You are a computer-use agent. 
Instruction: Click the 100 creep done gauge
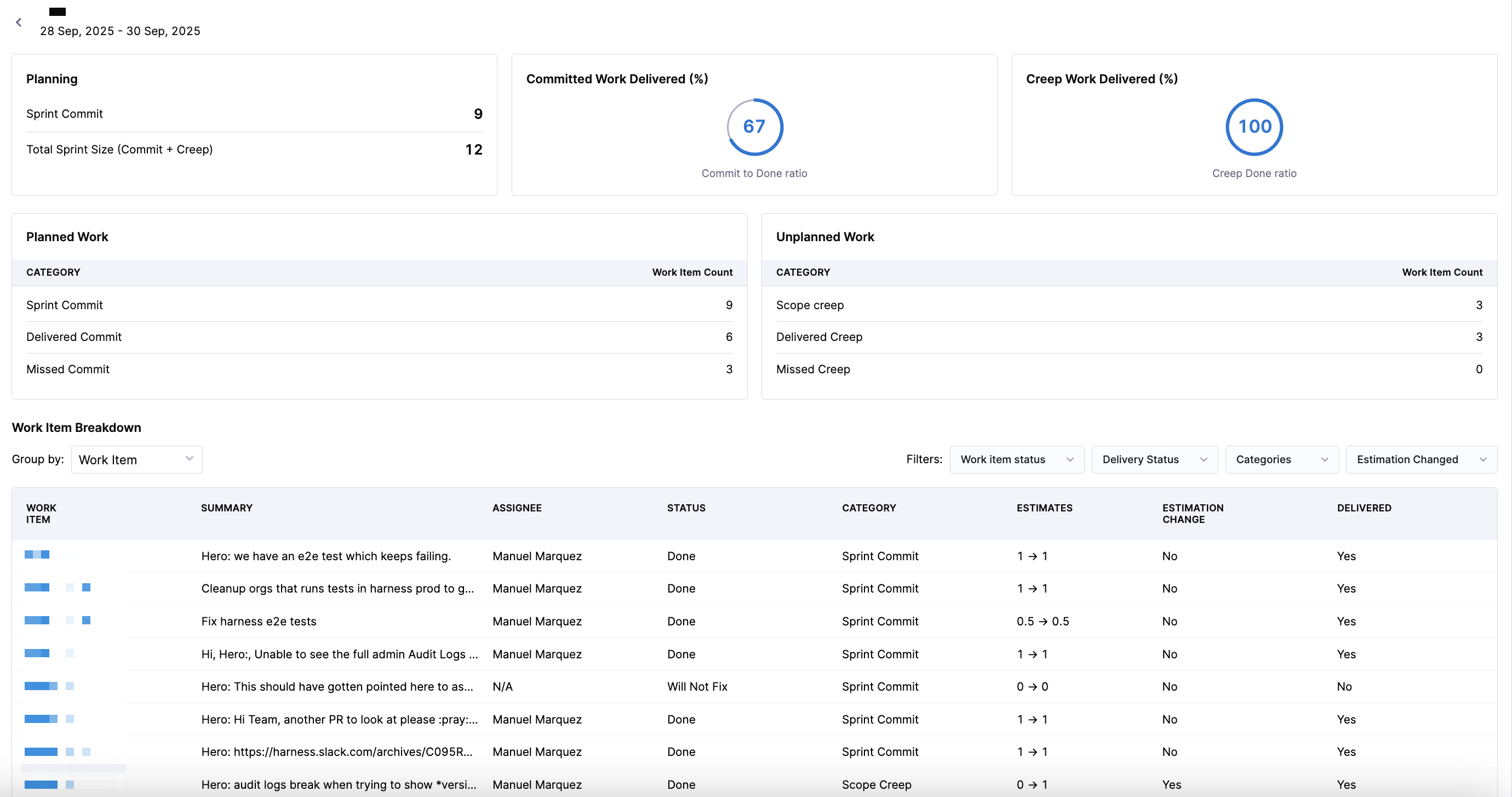click(1254, 127)
